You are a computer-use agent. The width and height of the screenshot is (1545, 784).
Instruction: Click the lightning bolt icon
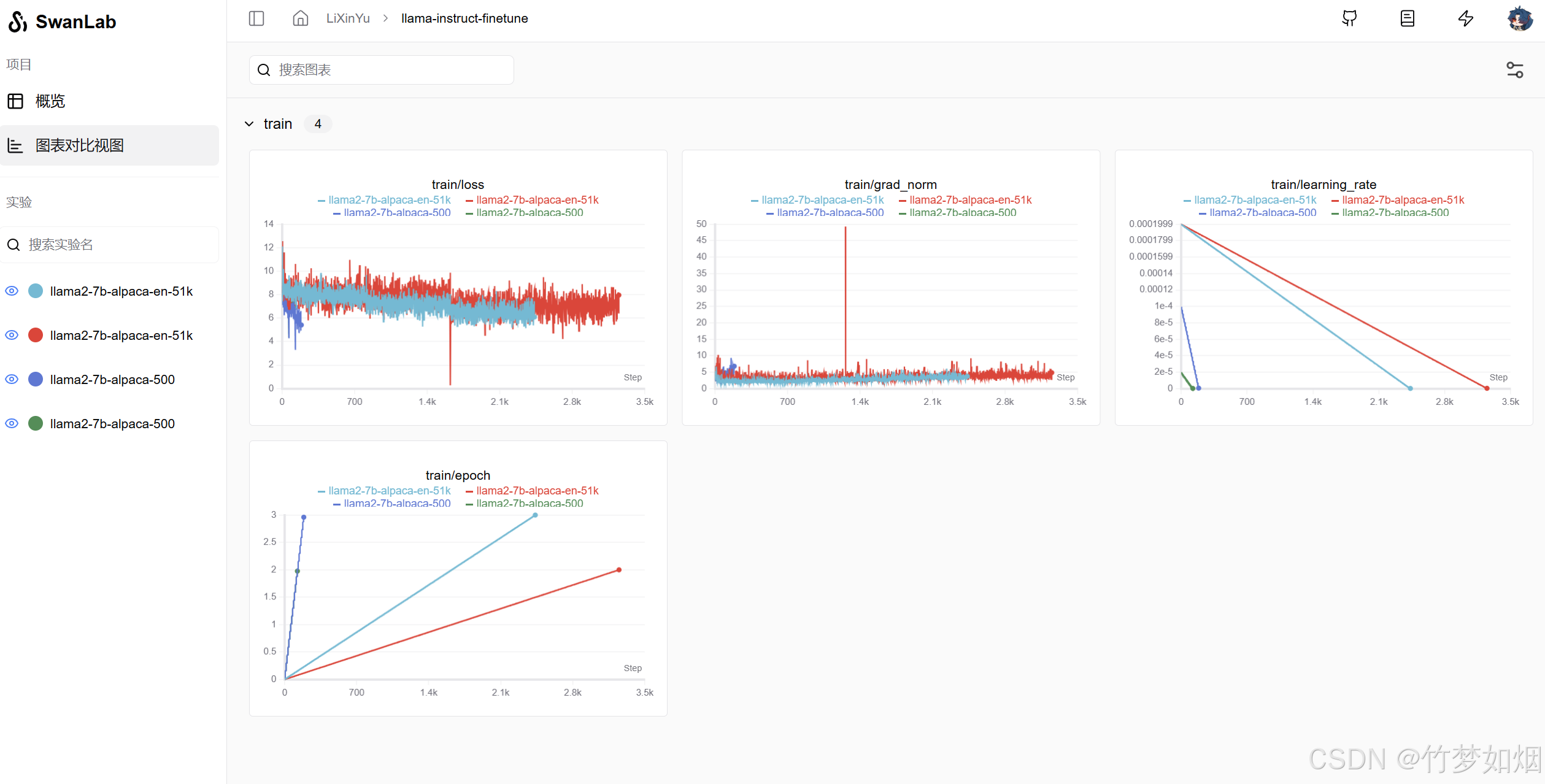pos(1466,18)
